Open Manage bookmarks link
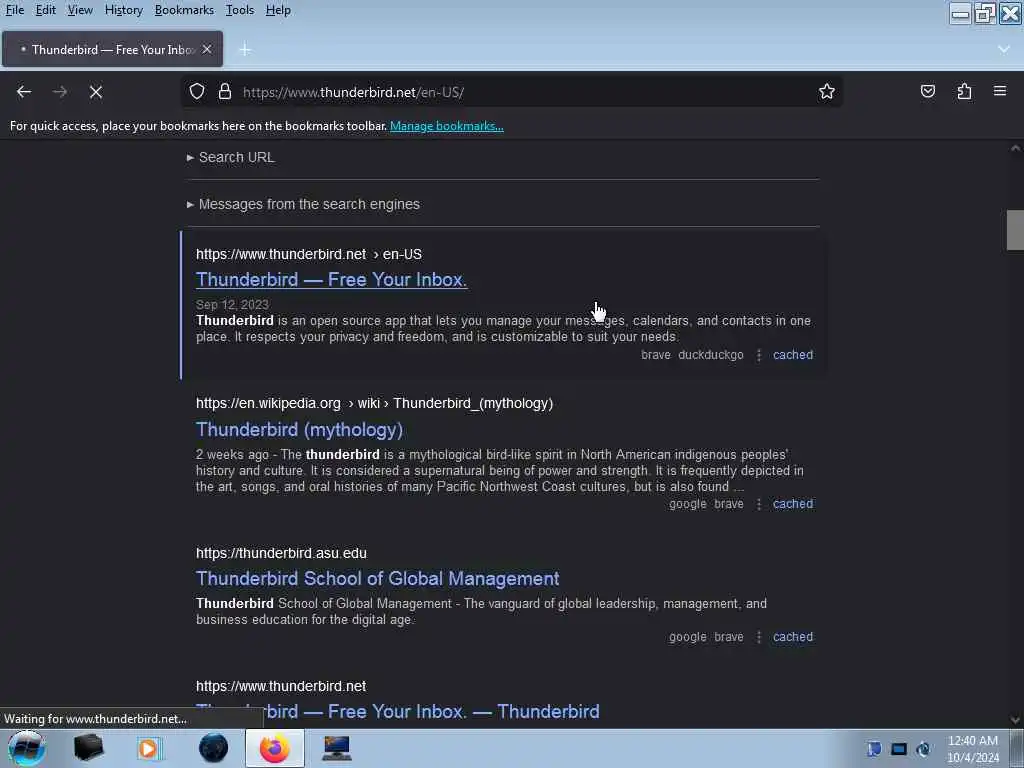 (x=447, y=126)
